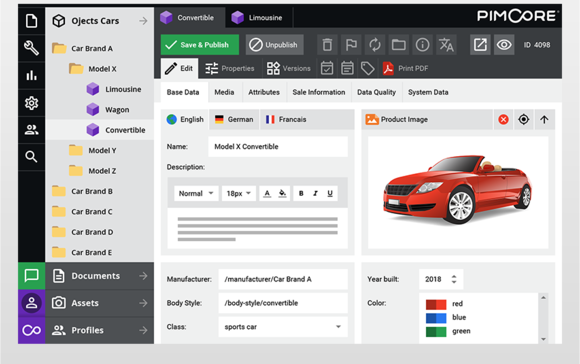The height and width of the screenshot is (364, 580).
Task: Select the blue color swatch
Action: tap(436, 318)
